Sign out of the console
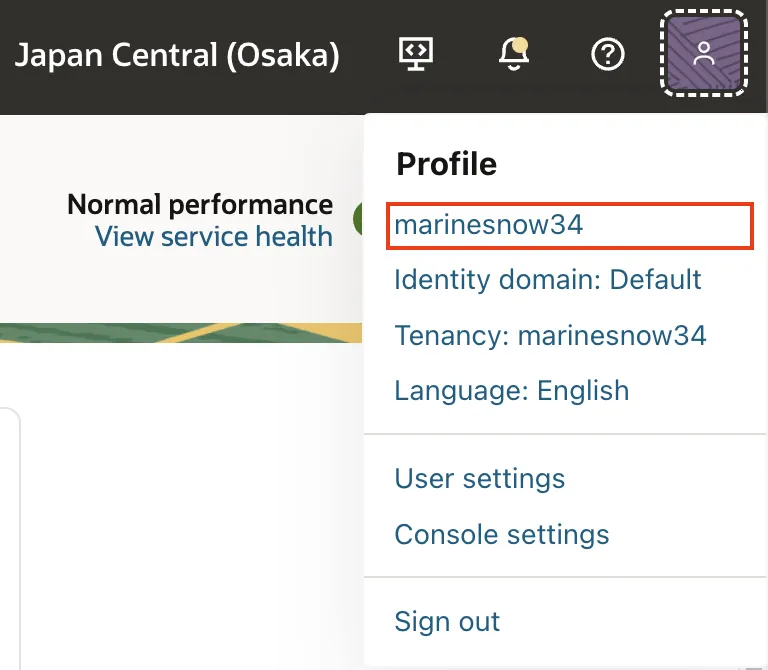 (x=447, y=621)
